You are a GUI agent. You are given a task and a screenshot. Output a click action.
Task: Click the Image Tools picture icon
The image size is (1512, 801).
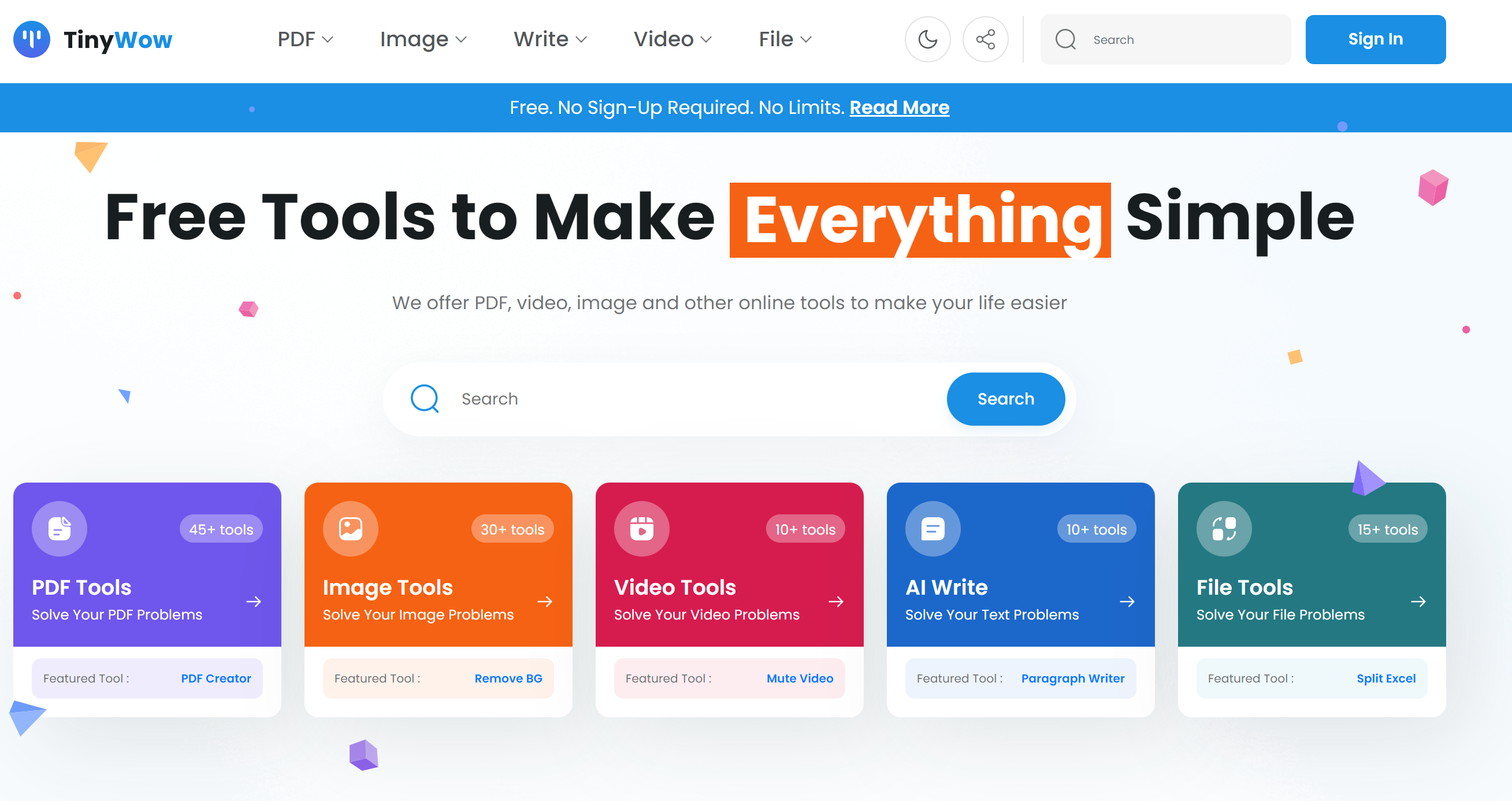[351, 529]
